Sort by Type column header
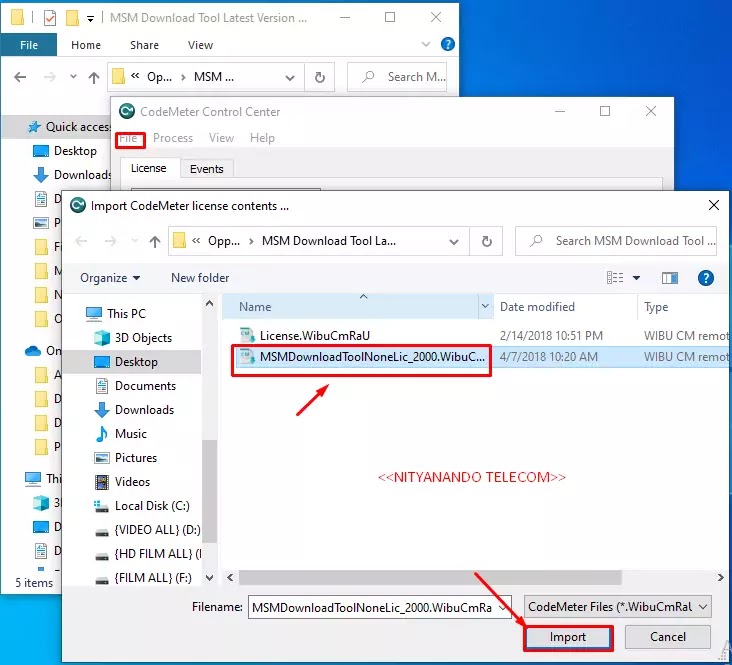Viewport: 732px width, 665px height. point(656,307)
